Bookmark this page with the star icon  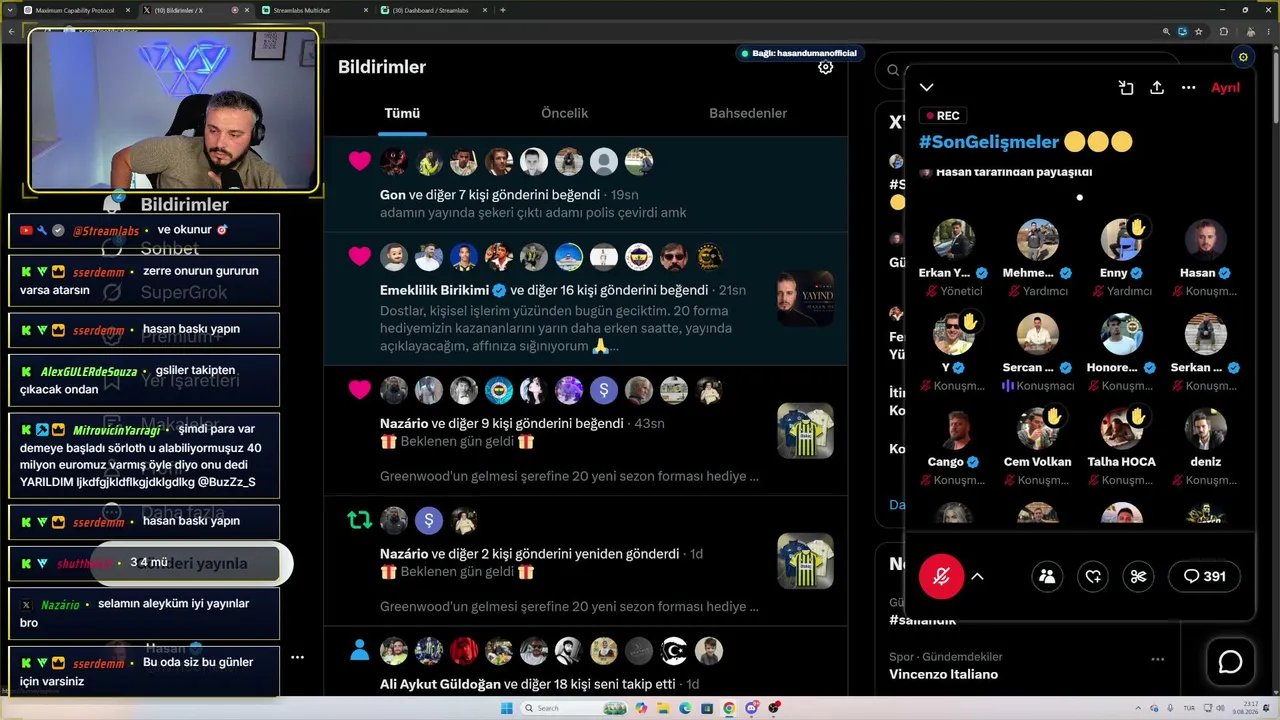pyautogui.click(x=1198, y=31)
